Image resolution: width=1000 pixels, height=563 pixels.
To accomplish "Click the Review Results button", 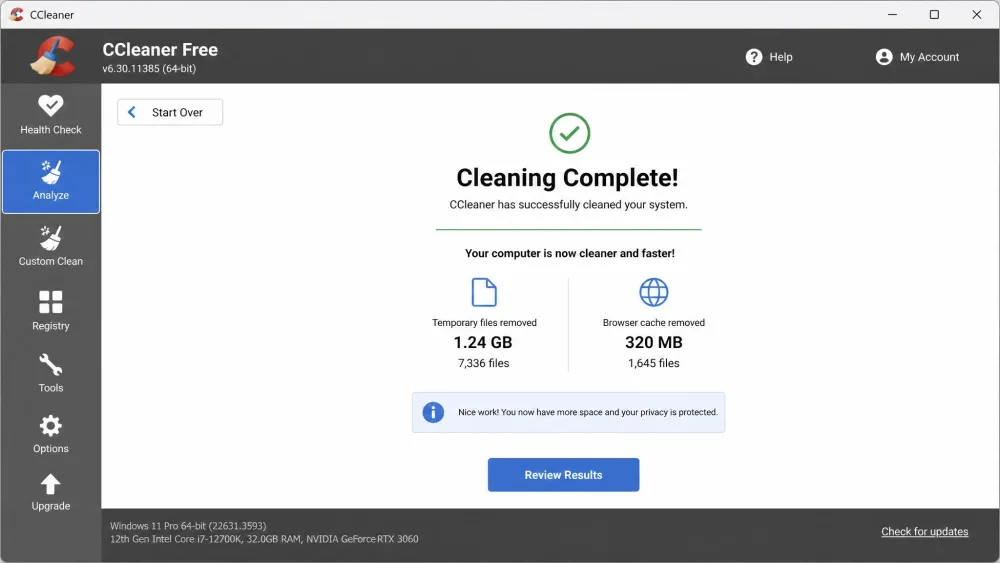I will point(563,474).
